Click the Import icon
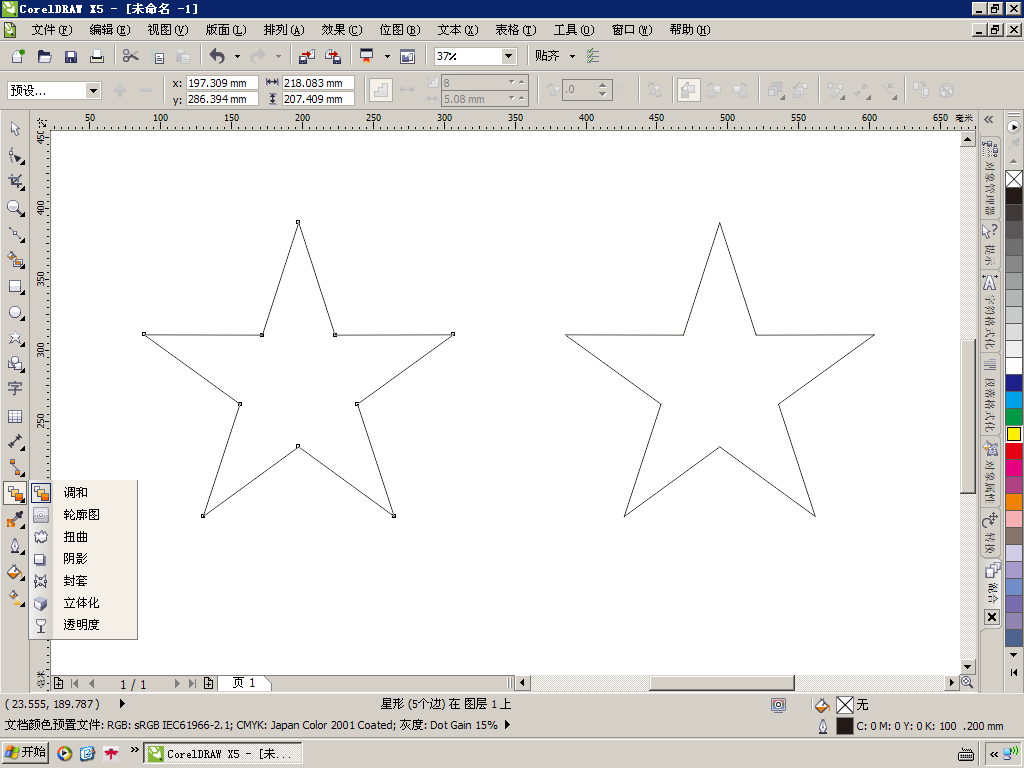This screenshot has width=1024, height=768. click(306, 56)
